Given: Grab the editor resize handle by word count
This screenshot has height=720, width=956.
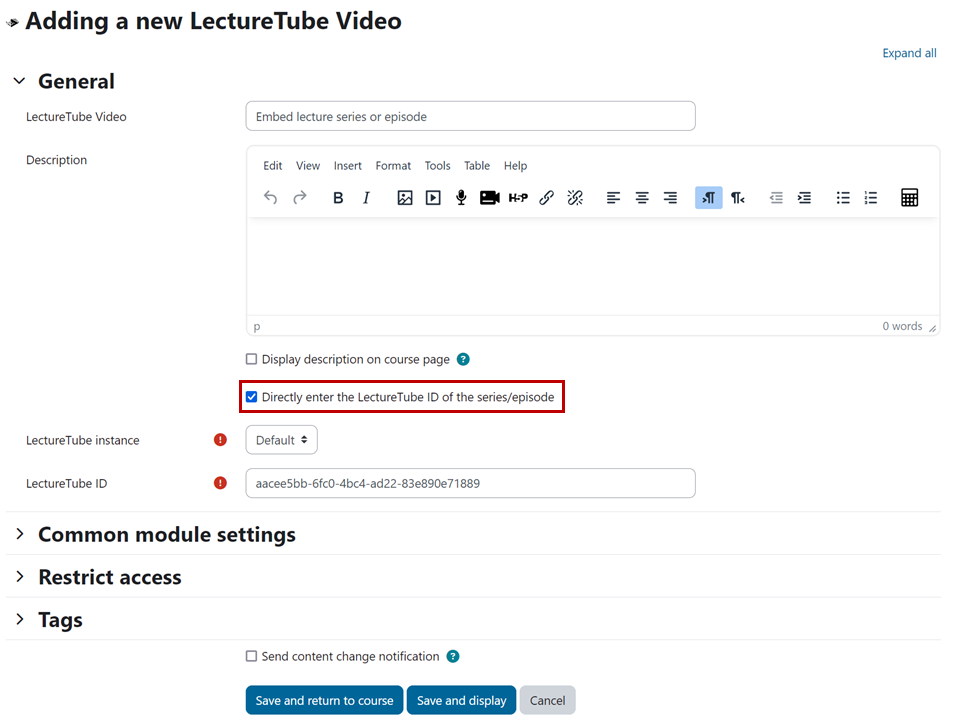Looking at the screenshot, I should coord(932,328).
